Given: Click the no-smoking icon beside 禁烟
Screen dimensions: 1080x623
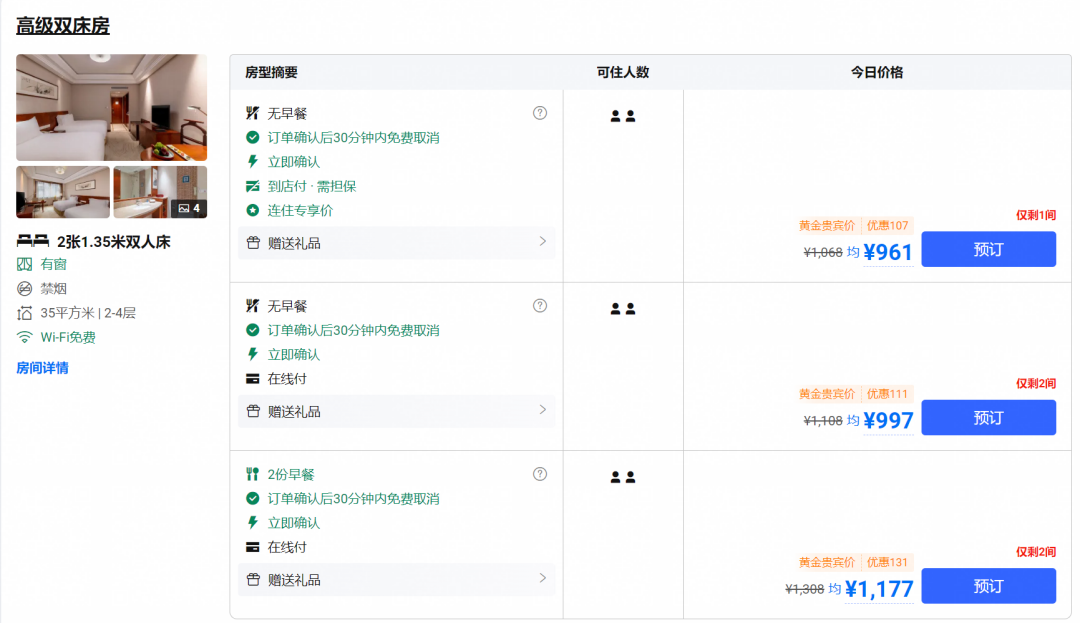Looking at the screenshot, I should point(25,288).
